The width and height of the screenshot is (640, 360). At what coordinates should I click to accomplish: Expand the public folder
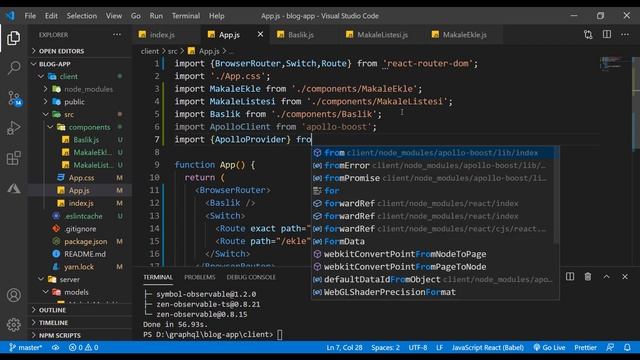click(80, 102)
